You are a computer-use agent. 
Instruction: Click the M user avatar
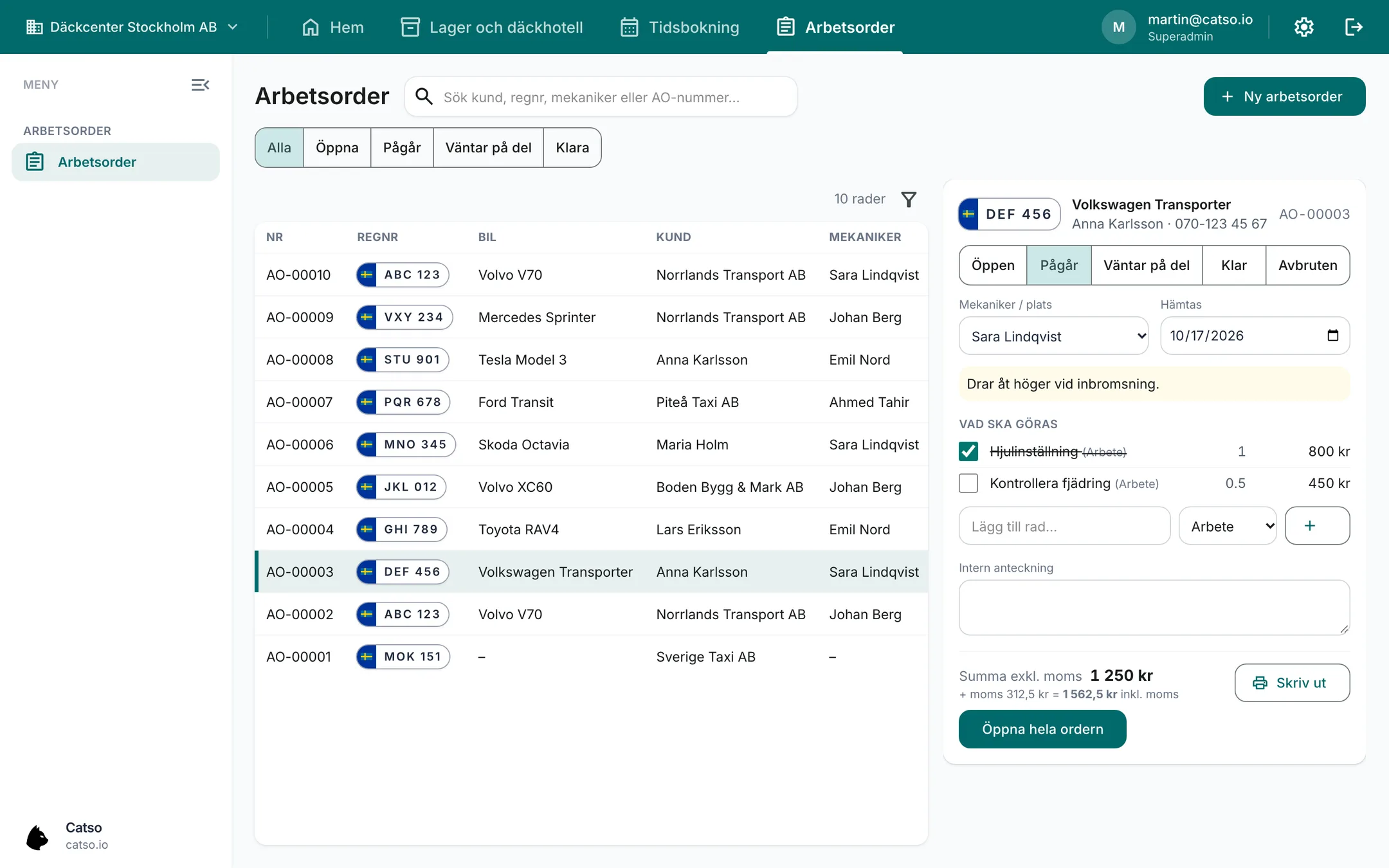1119,27
